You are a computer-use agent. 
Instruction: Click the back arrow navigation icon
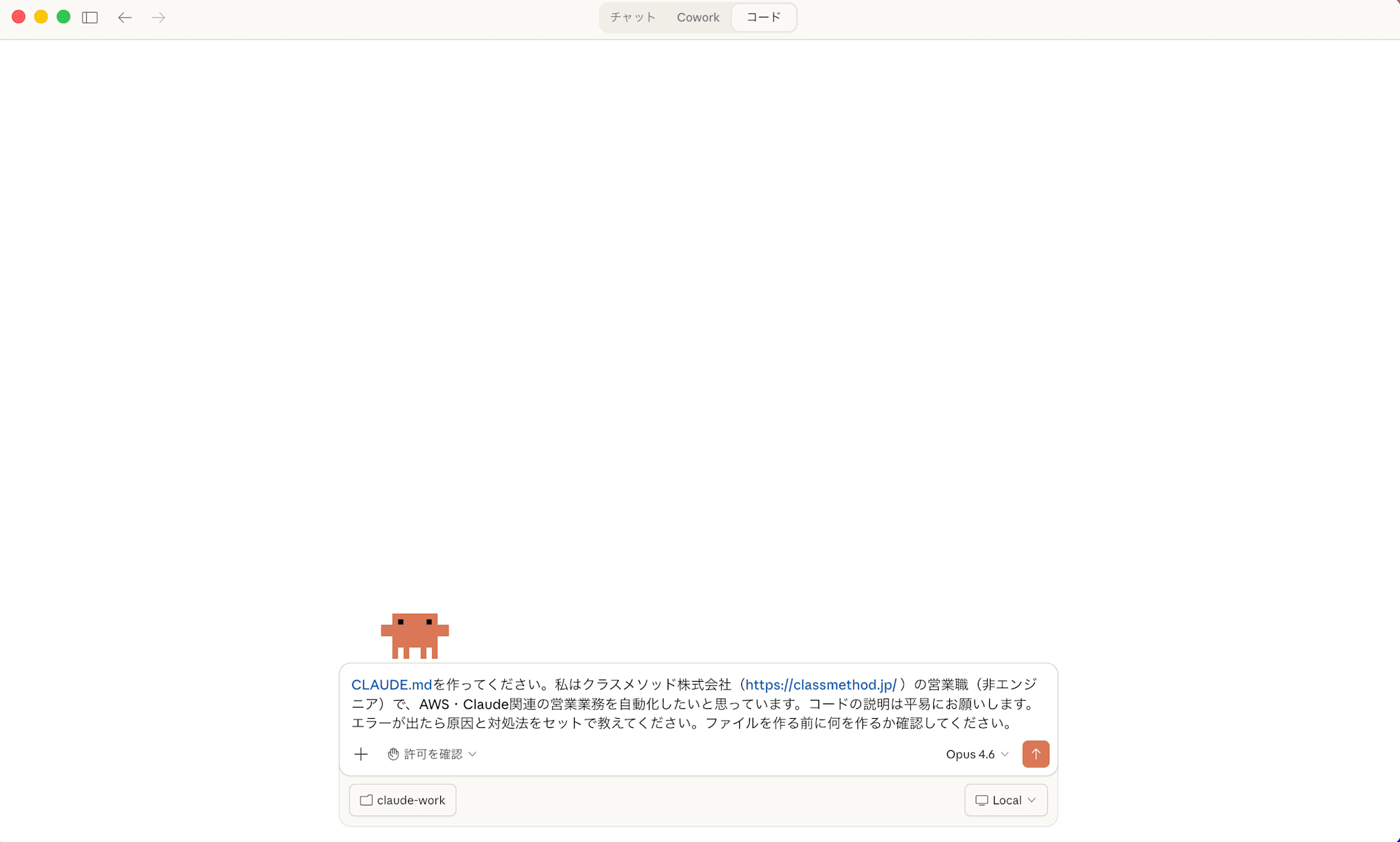(x=125, y=17)
